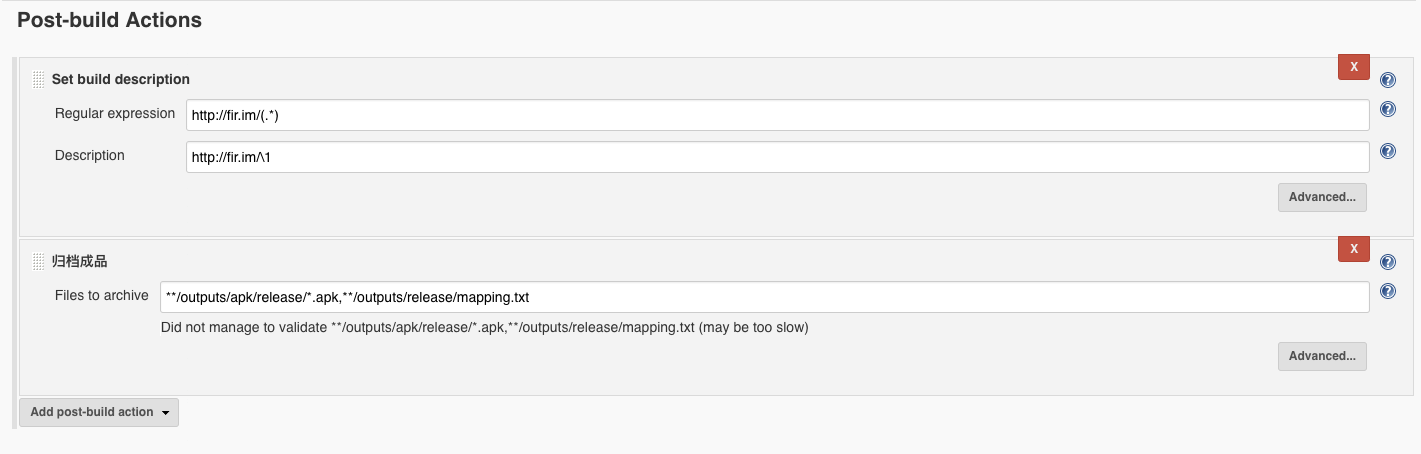This screenshot has width=1421, height=454.
Task: Select the 归档成品 section title
Action: pos(79,261)
